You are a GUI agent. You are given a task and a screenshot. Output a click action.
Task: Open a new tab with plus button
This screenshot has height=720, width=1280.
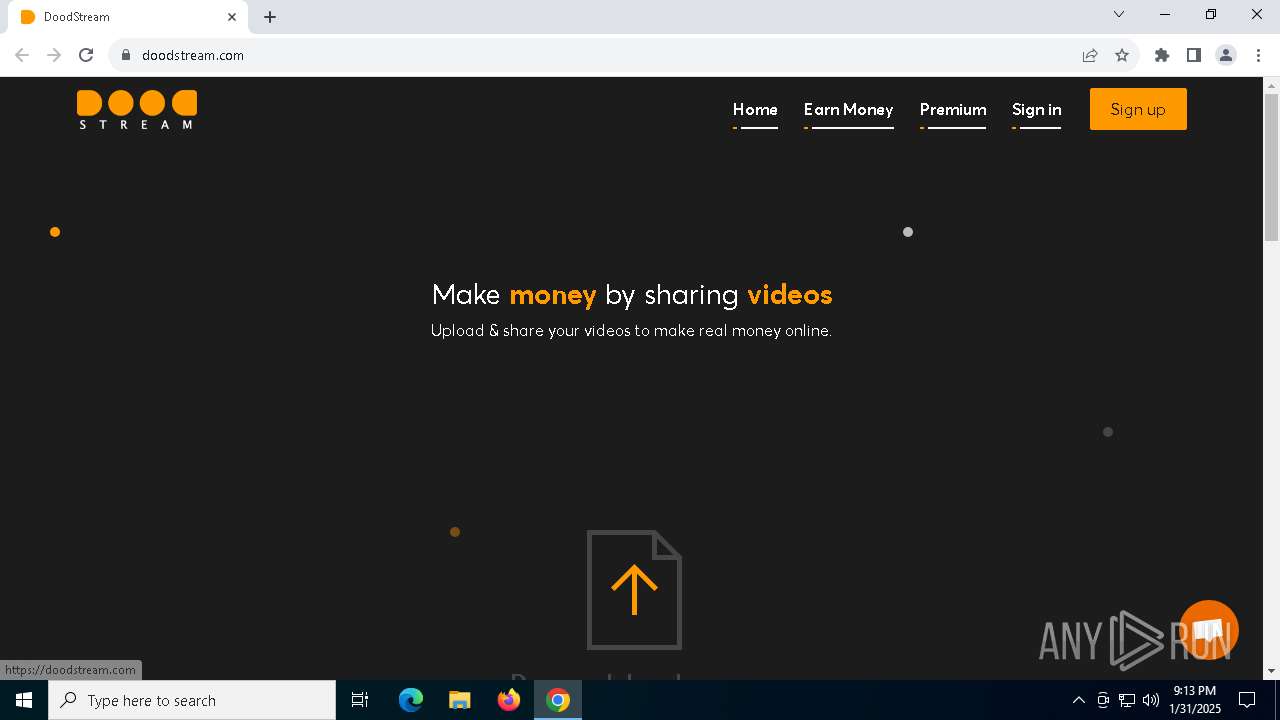click(x=270, y=17)
